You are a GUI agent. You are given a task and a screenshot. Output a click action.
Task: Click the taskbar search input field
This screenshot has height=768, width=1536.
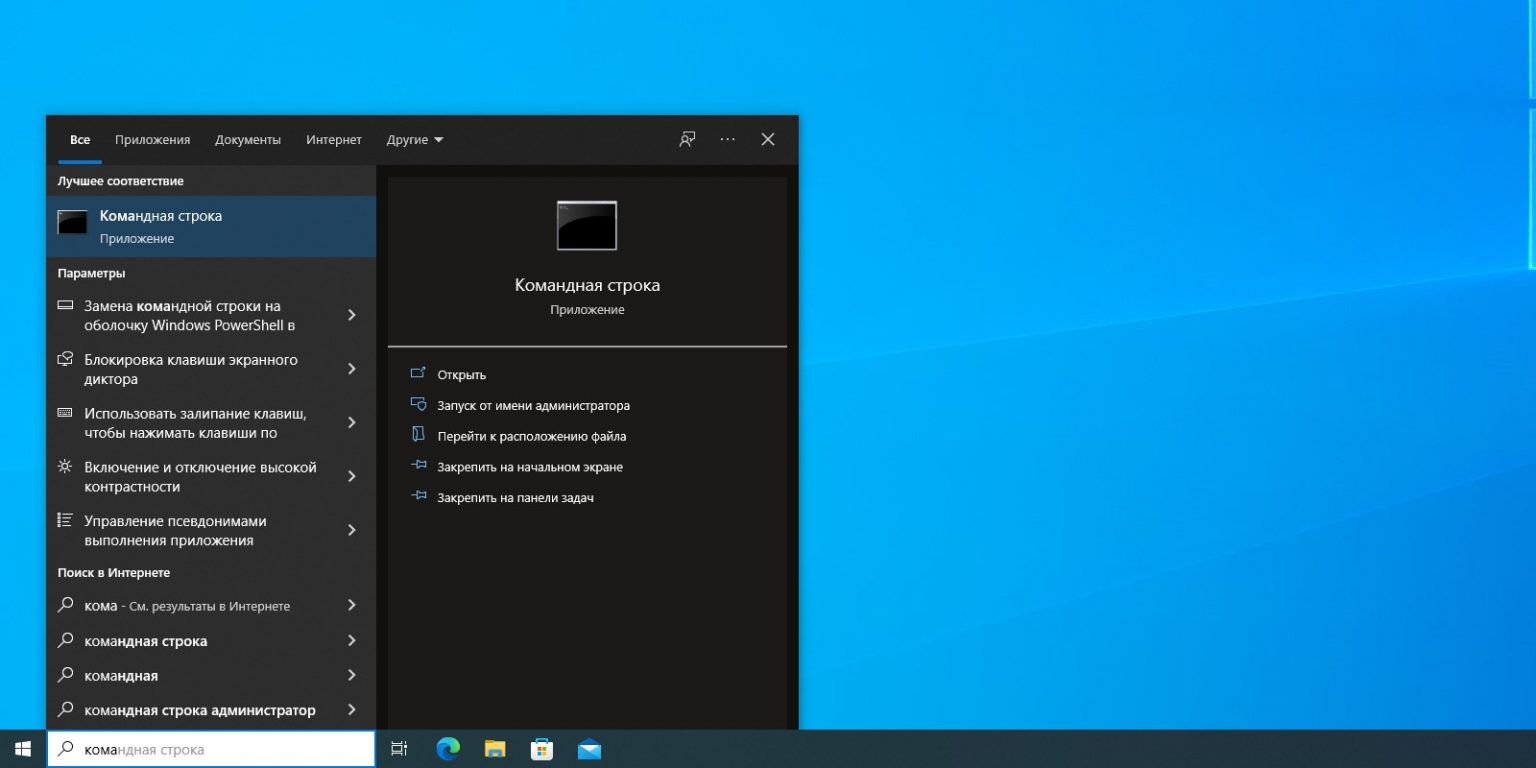click(x=211, y=749)
